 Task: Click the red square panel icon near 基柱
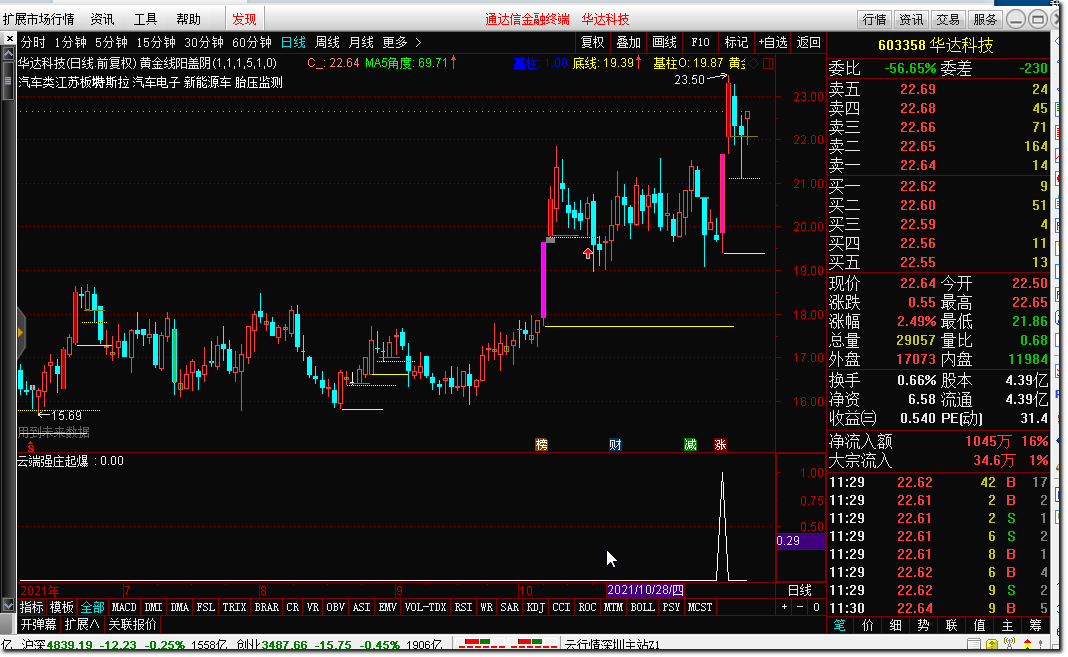click(x=768, y=63)
